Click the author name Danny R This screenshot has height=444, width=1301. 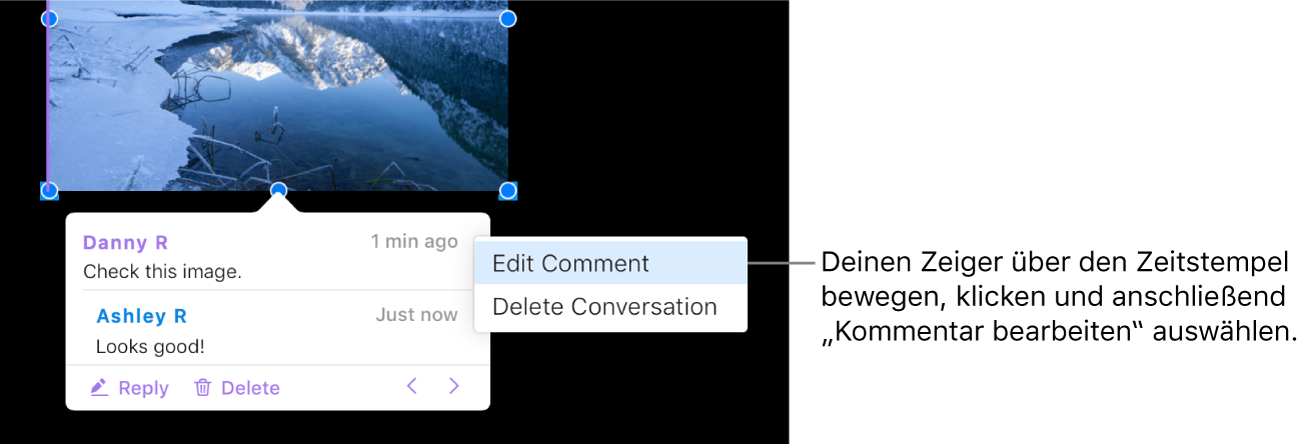click(125, 243)
